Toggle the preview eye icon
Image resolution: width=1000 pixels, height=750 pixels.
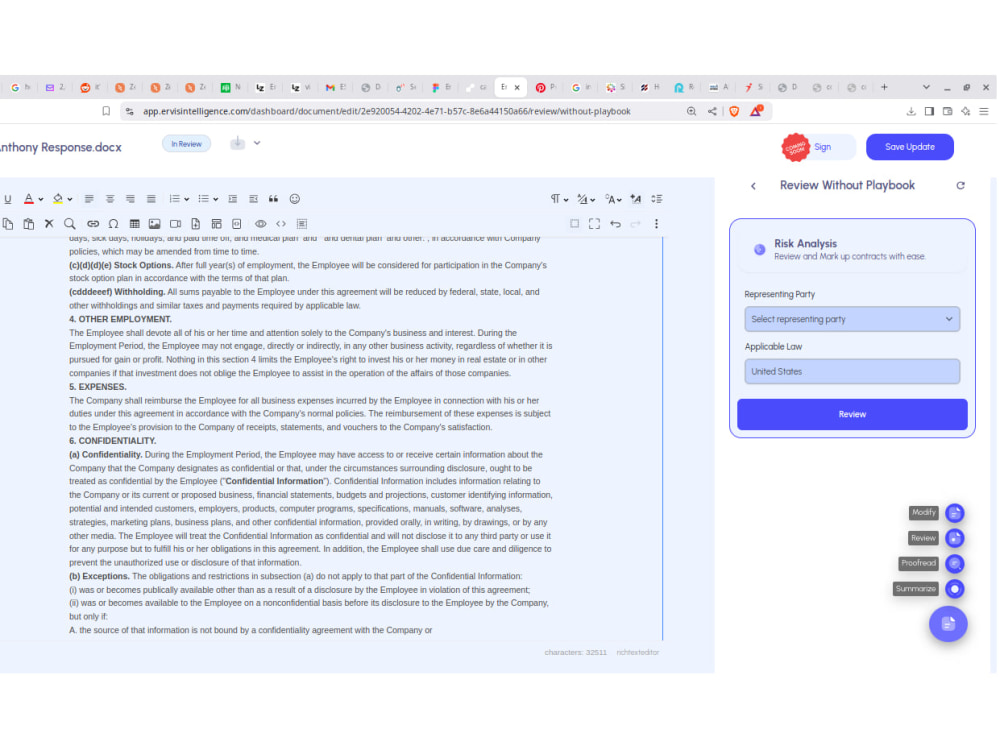tap(261, 224)
